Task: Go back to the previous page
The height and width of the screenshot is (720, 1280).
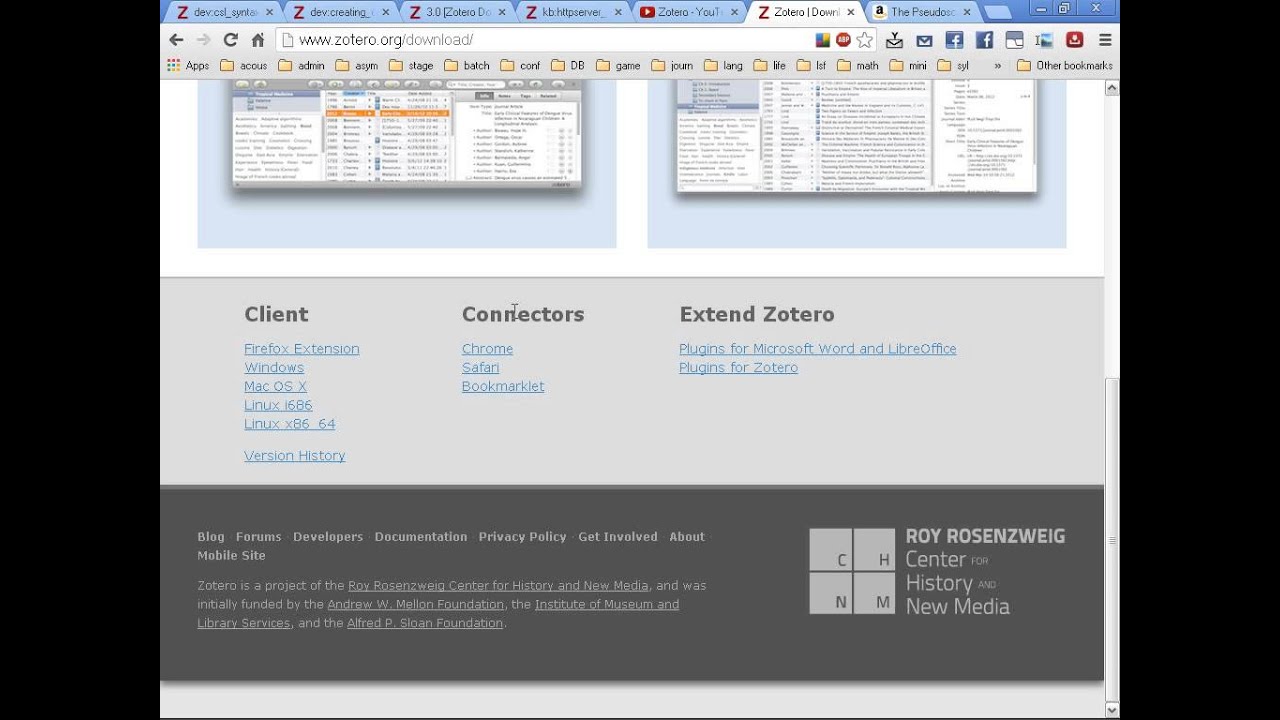Action: (x=176, y=40)
